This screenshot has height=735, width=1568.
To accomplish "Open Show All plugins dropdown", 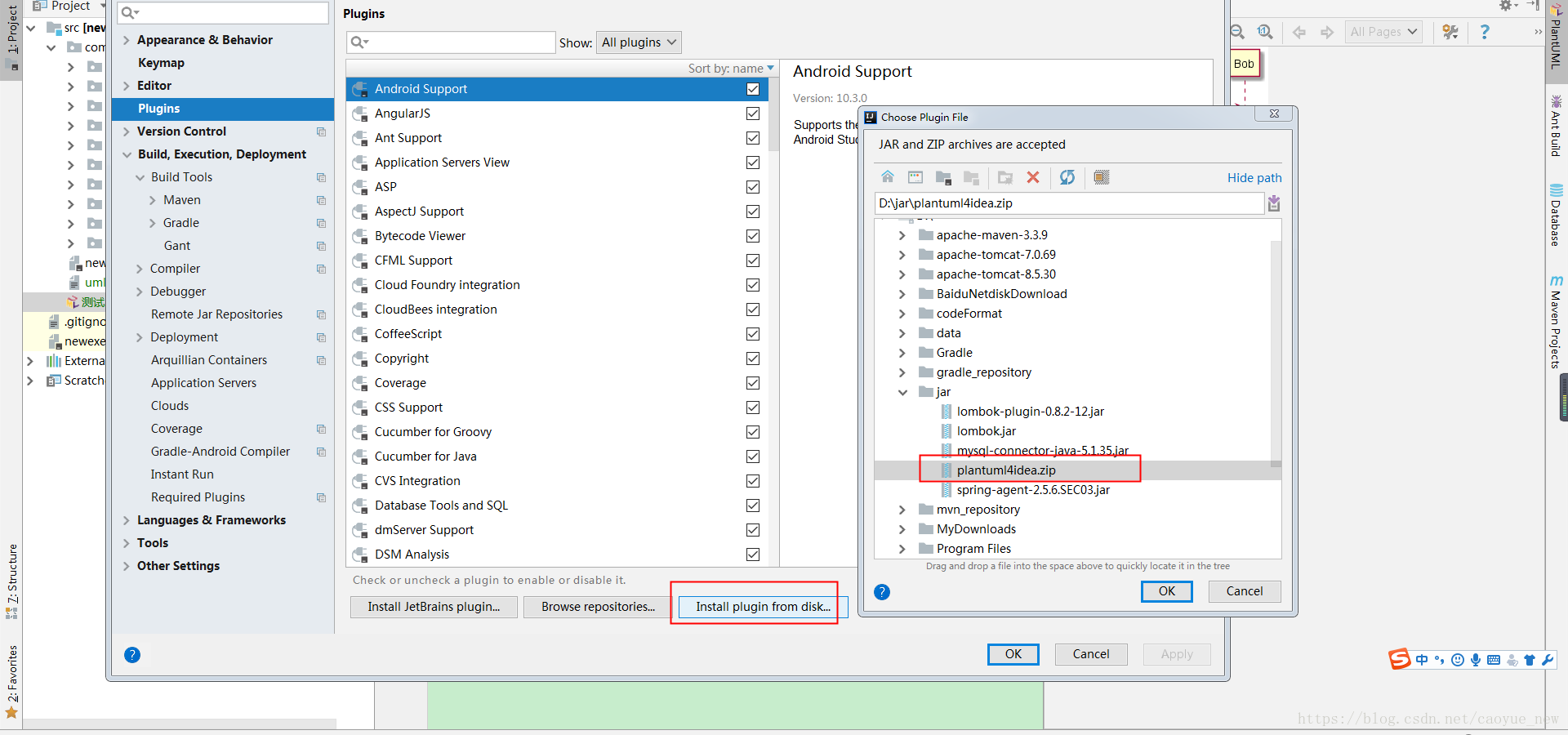I will click(639, 42).
